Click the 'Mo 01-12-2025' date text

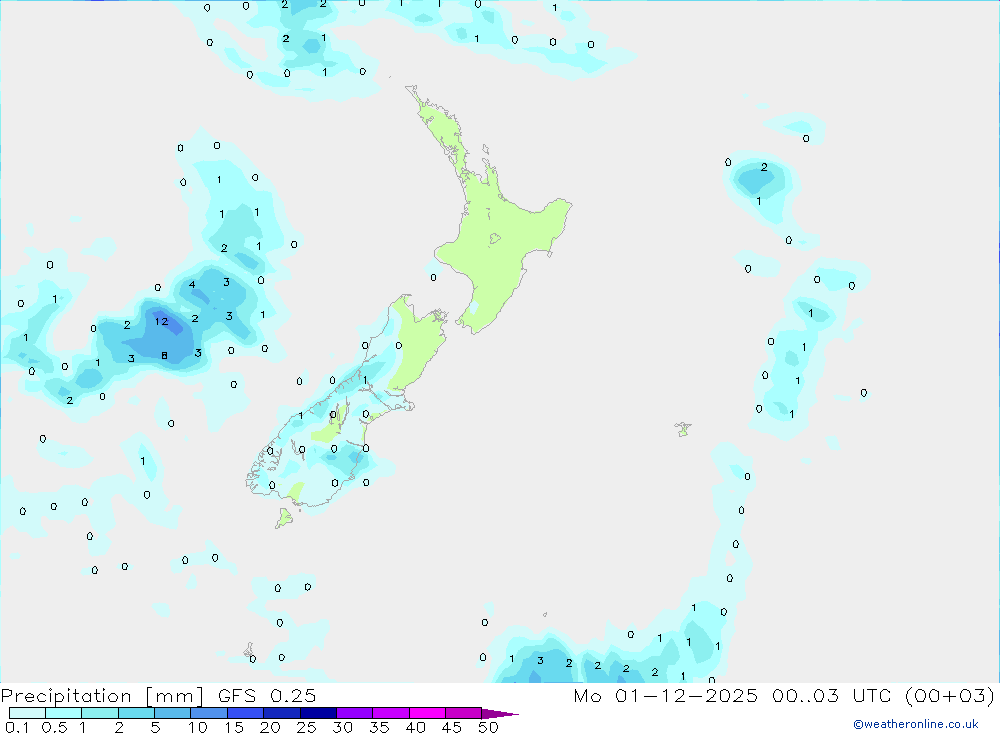[x=666, y=695]
